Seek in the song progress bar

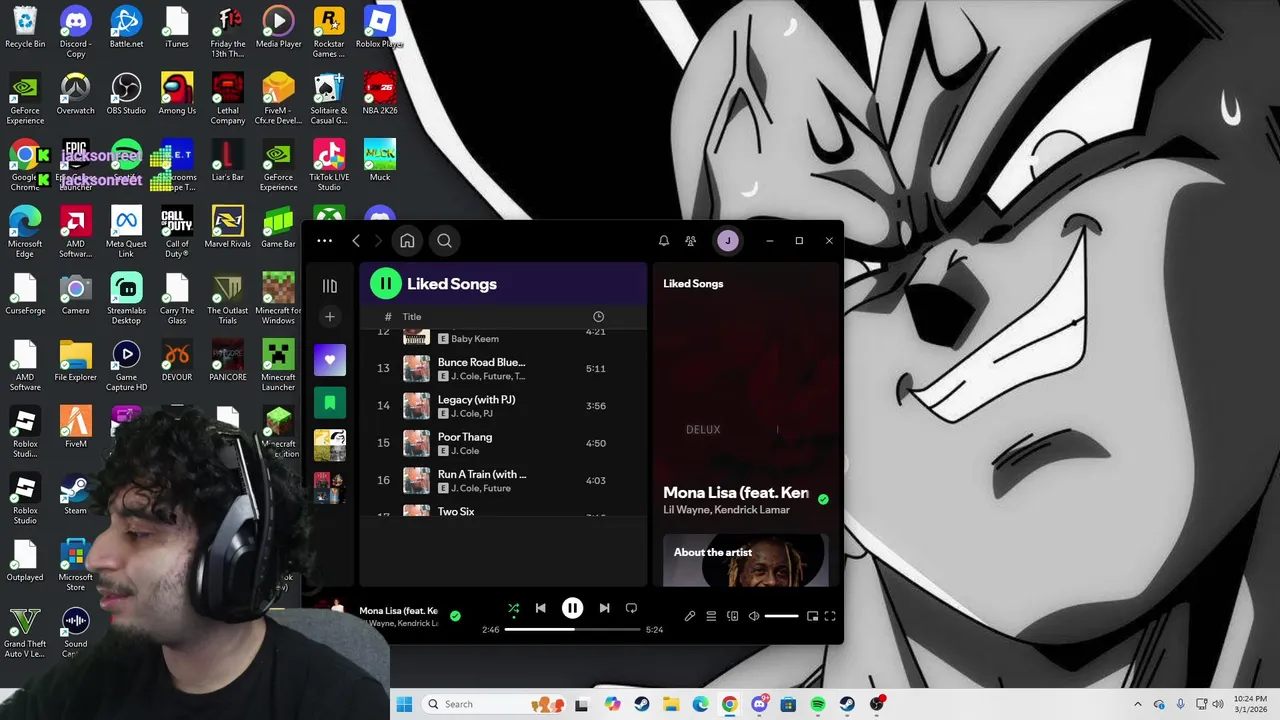572,630
